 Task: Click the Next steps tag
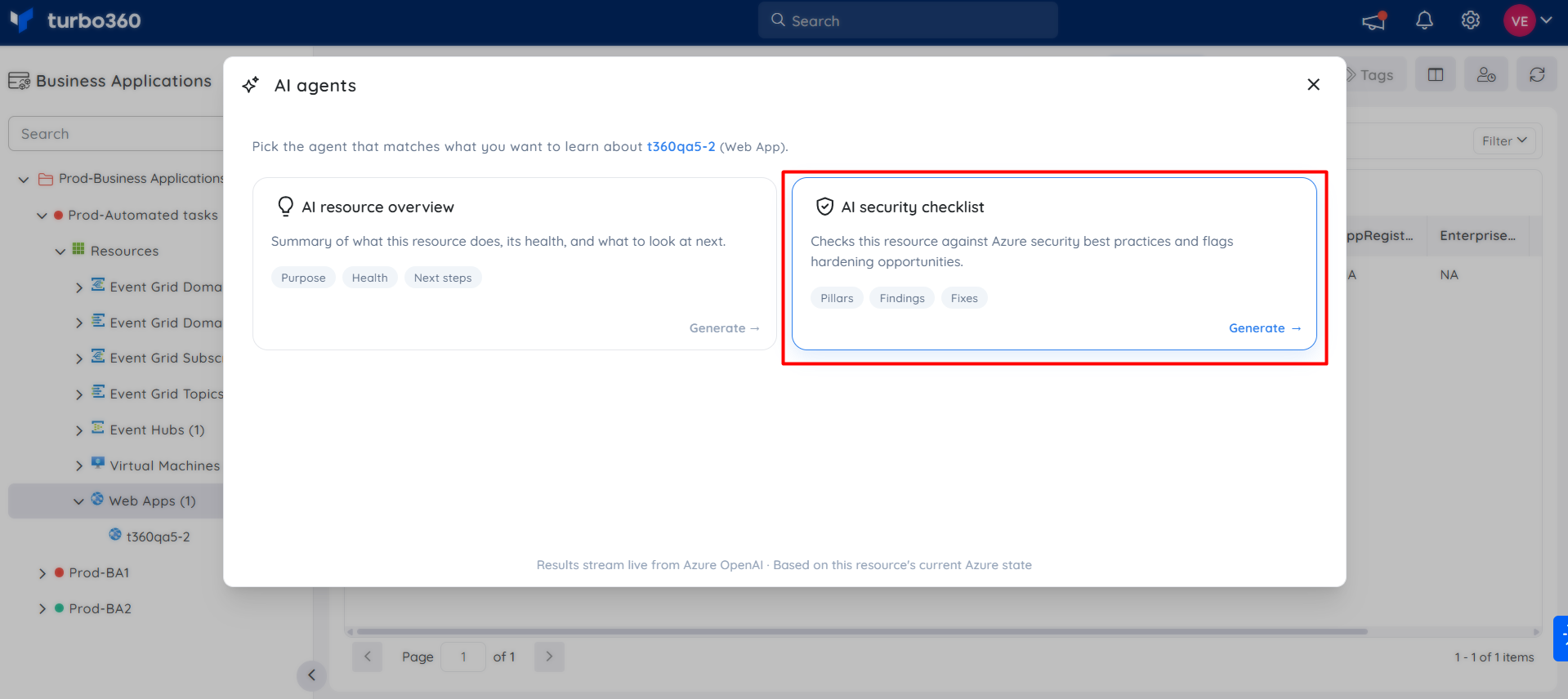[x=443, y=278]
